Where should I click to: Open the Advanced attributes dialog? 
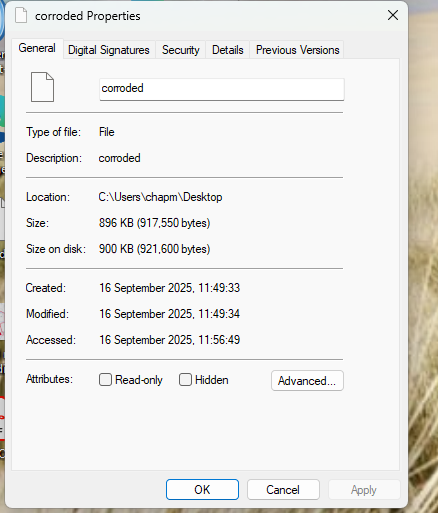click(x=307, y=380)
